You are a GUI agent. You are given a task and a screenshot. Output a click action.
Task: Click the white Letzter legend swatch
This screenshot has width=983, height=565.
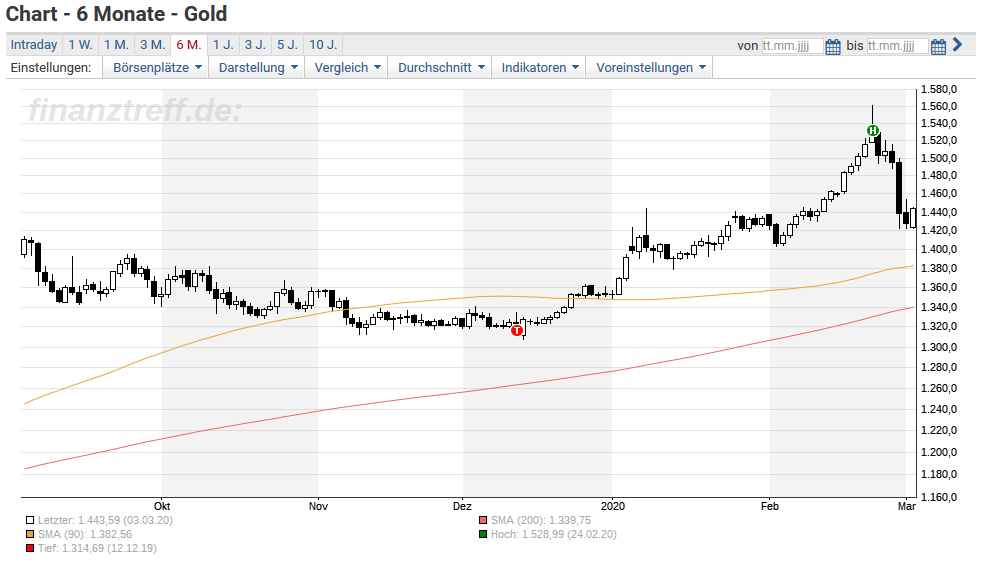[x=29, y=520]
